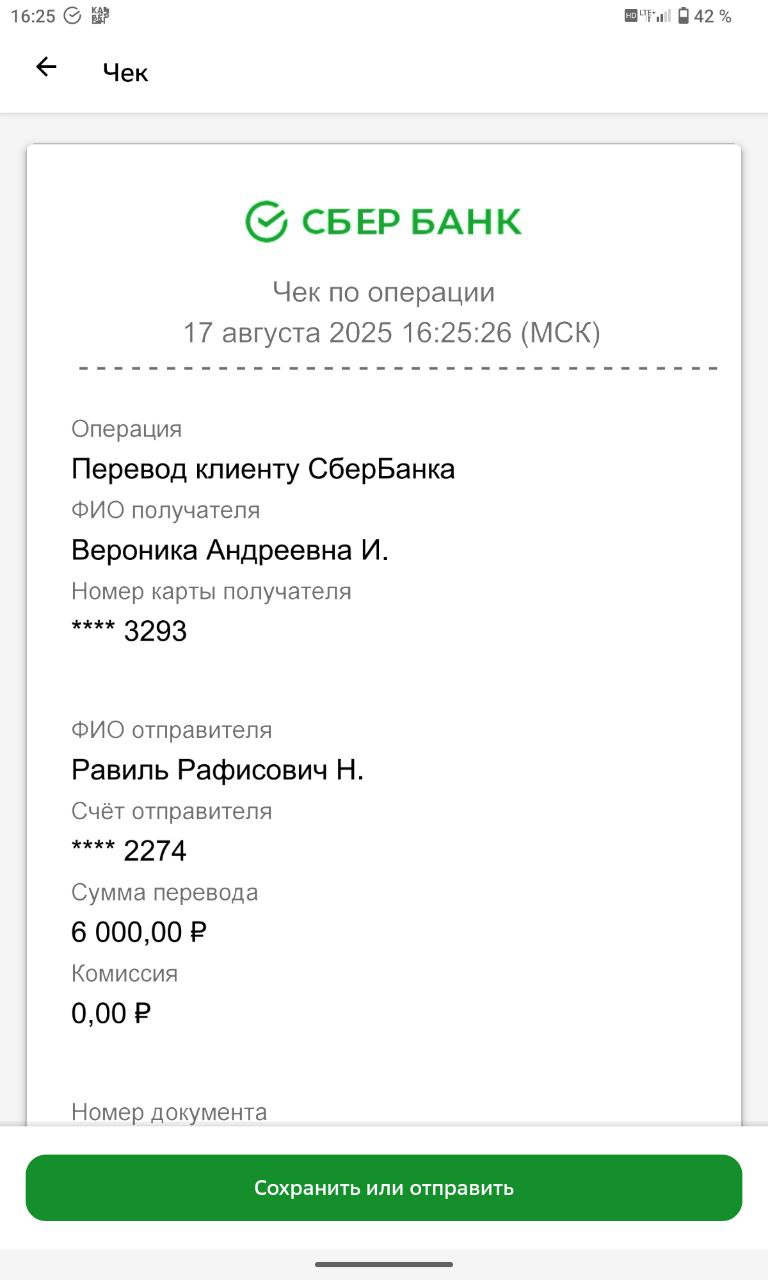Tap the Сохранить или отправить button

click(384, 1188)
